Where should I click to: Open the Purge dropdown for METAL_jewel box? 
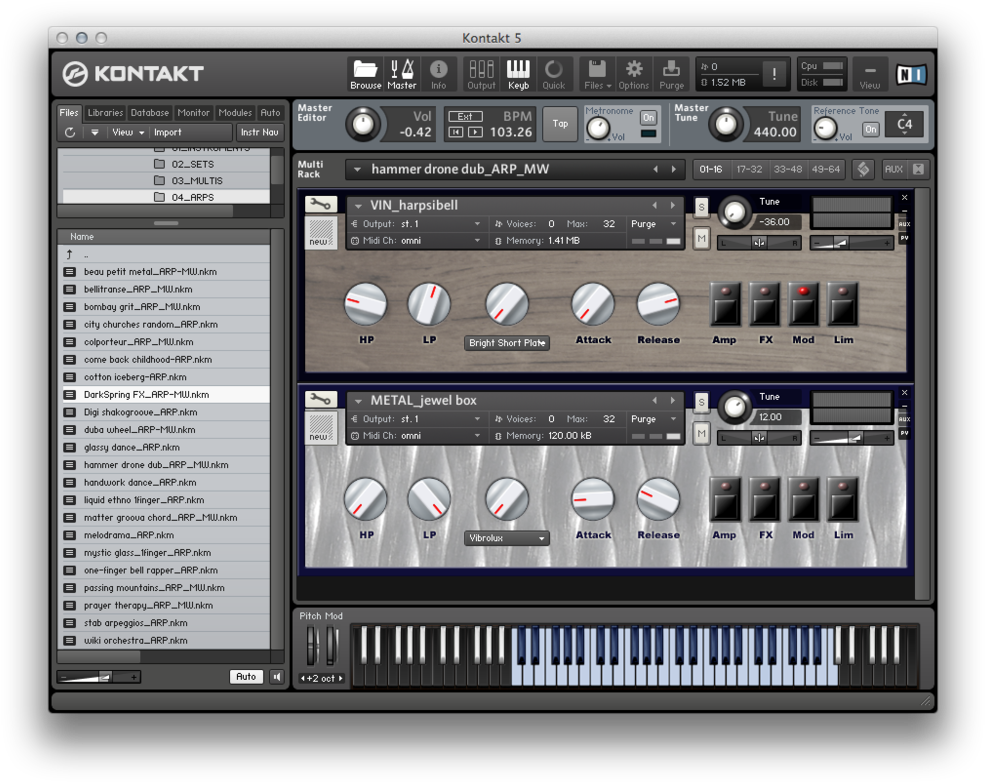coord(653,419)
